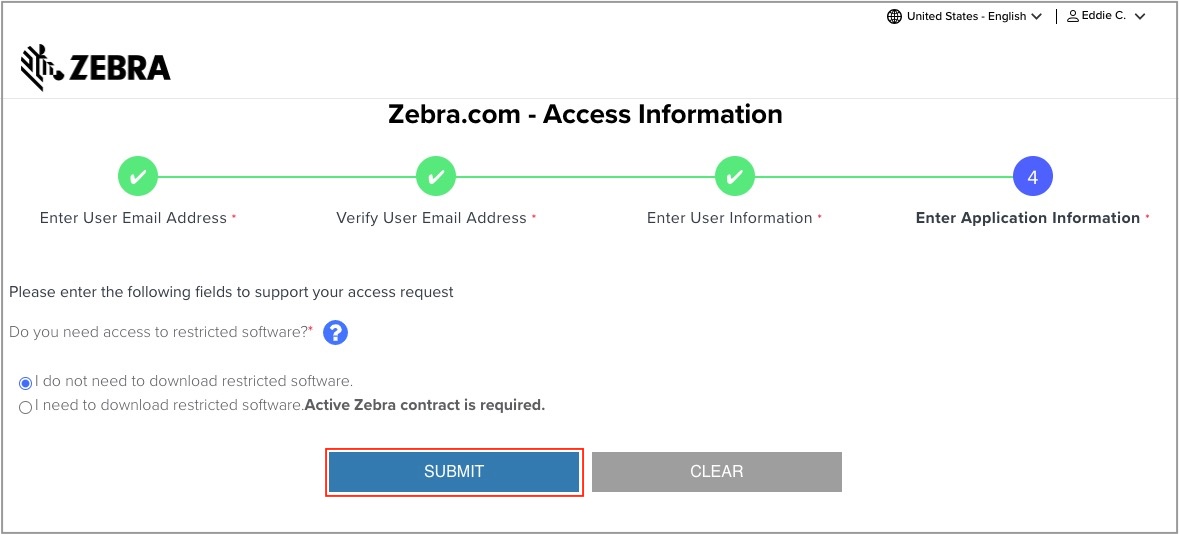Click the step 4 blue circle

1032,177
